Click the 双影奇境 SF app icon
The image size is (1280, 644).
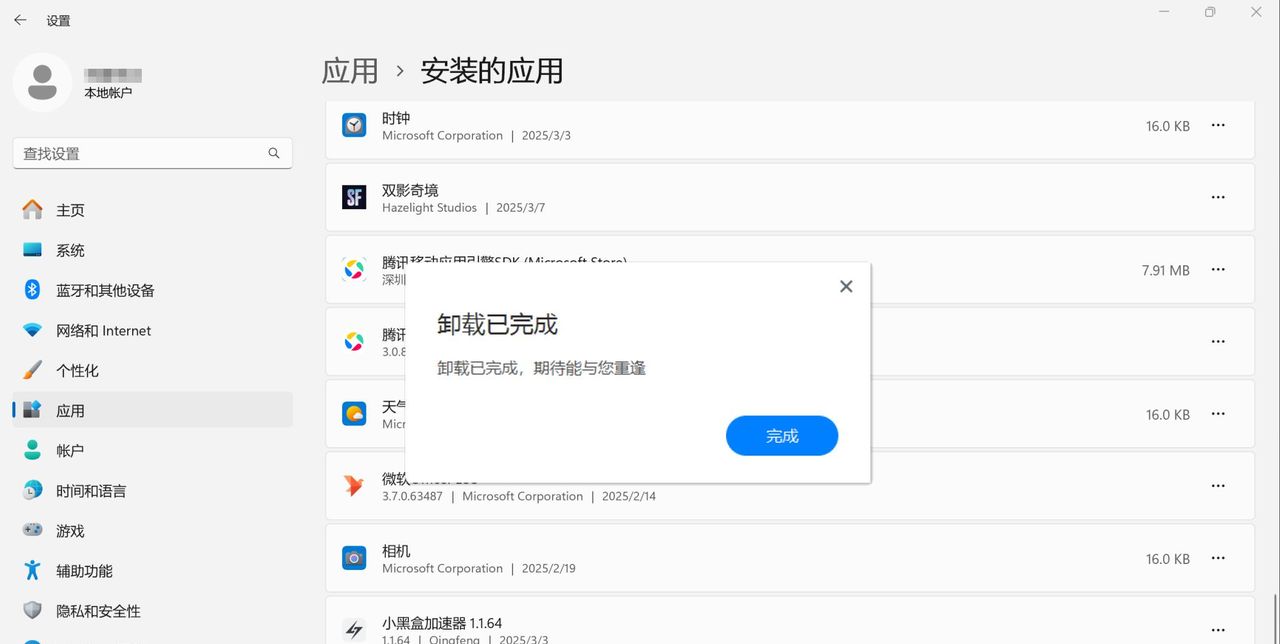click(353, 197)
